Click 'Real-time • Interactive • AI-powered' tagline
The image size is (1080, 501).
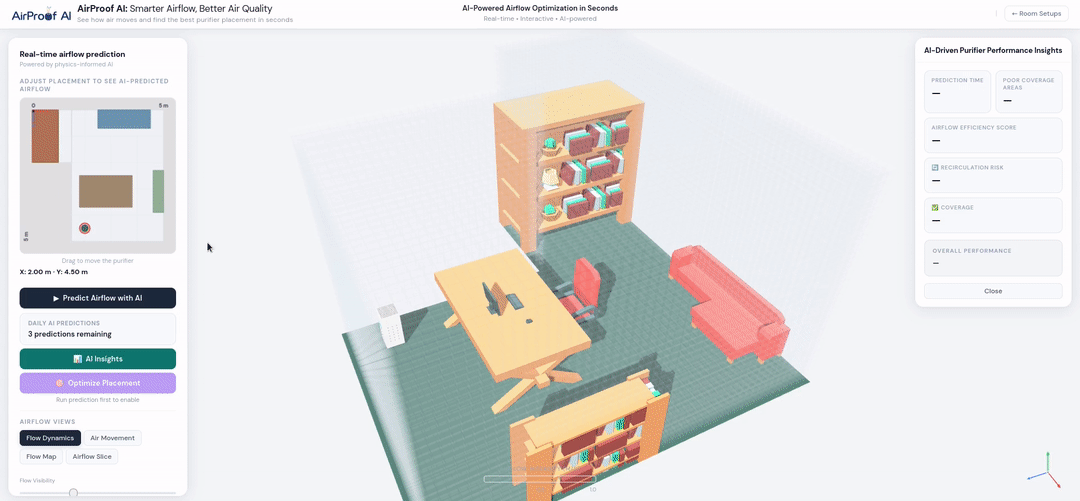(540, 19)
